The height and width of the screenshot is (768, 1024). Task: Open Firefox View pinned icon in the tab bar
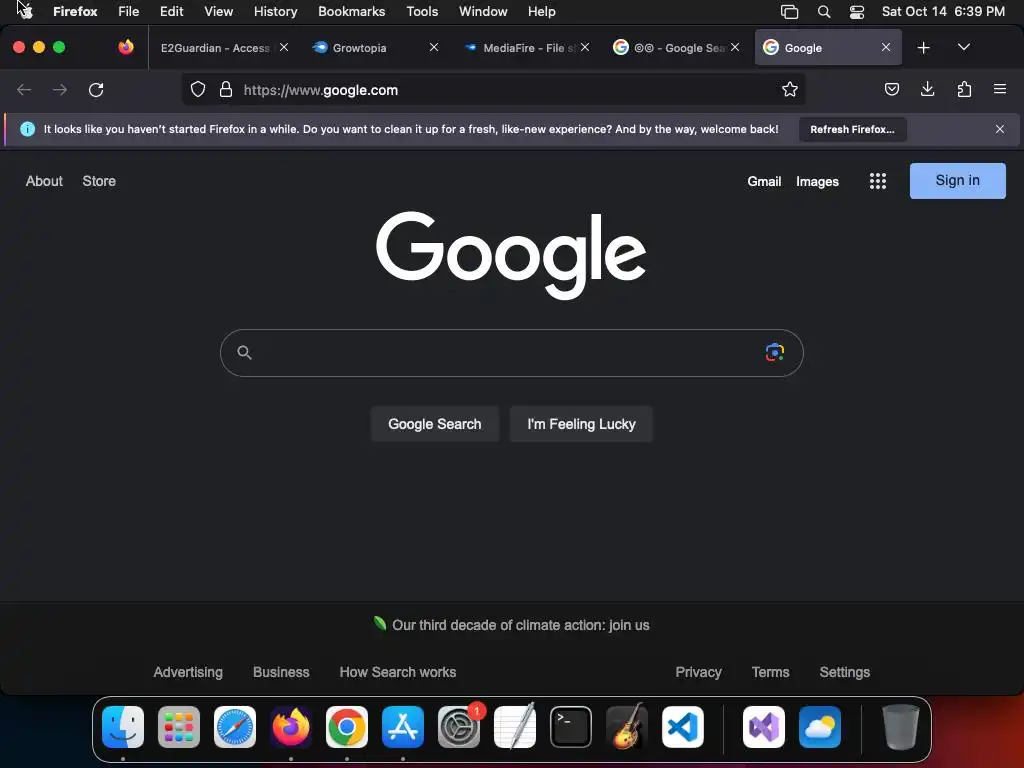(126, 47)
